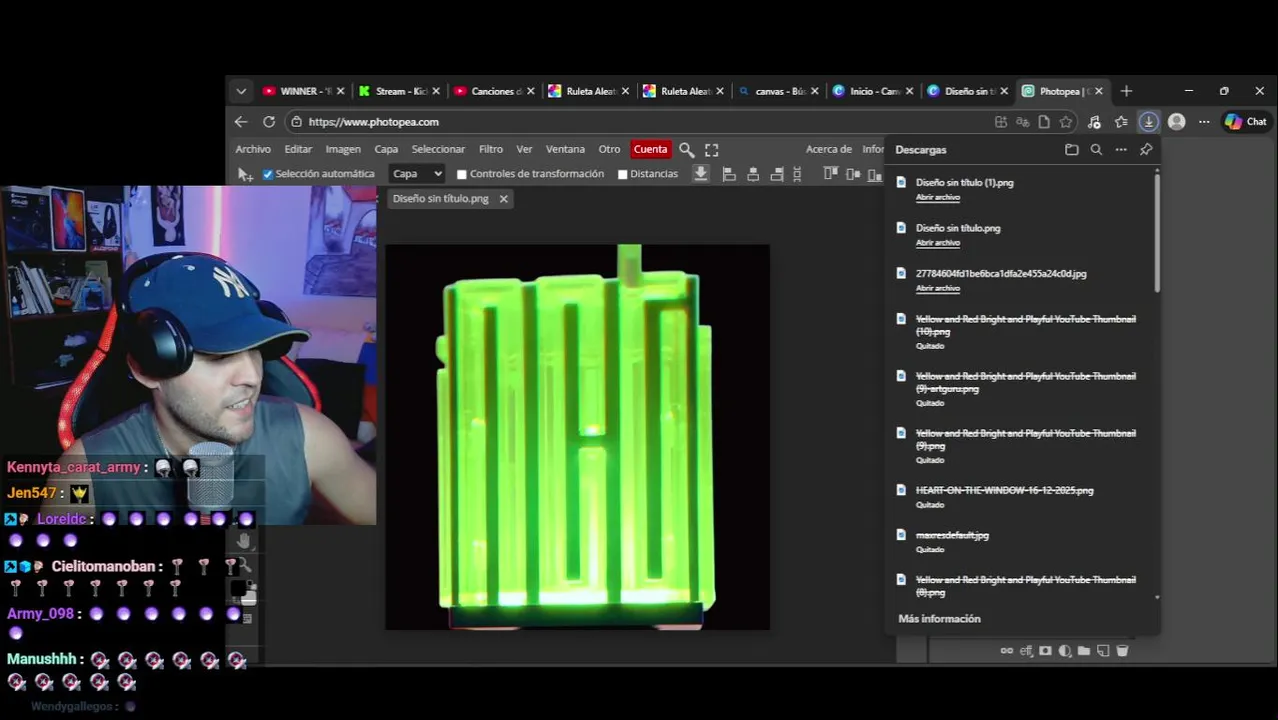
Task: Open the Archivo menu
Action: point(253,149)
